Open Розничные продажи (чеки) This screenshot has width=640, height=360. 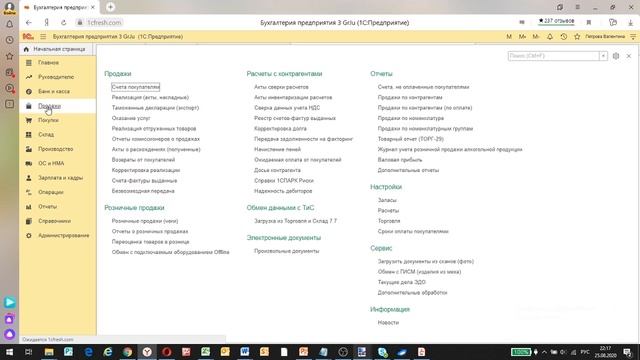[145, 221]
